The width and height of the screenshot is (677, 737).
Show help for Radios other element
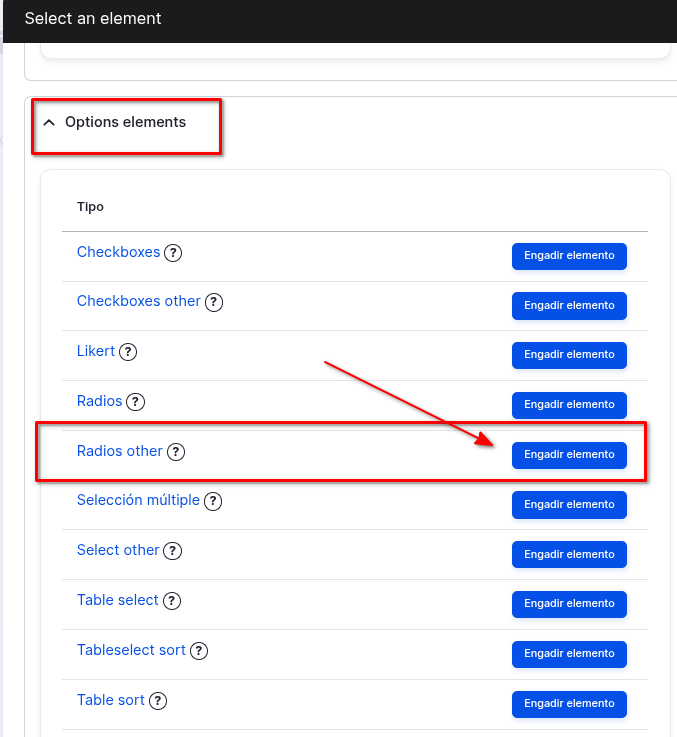tap(176, 452)
